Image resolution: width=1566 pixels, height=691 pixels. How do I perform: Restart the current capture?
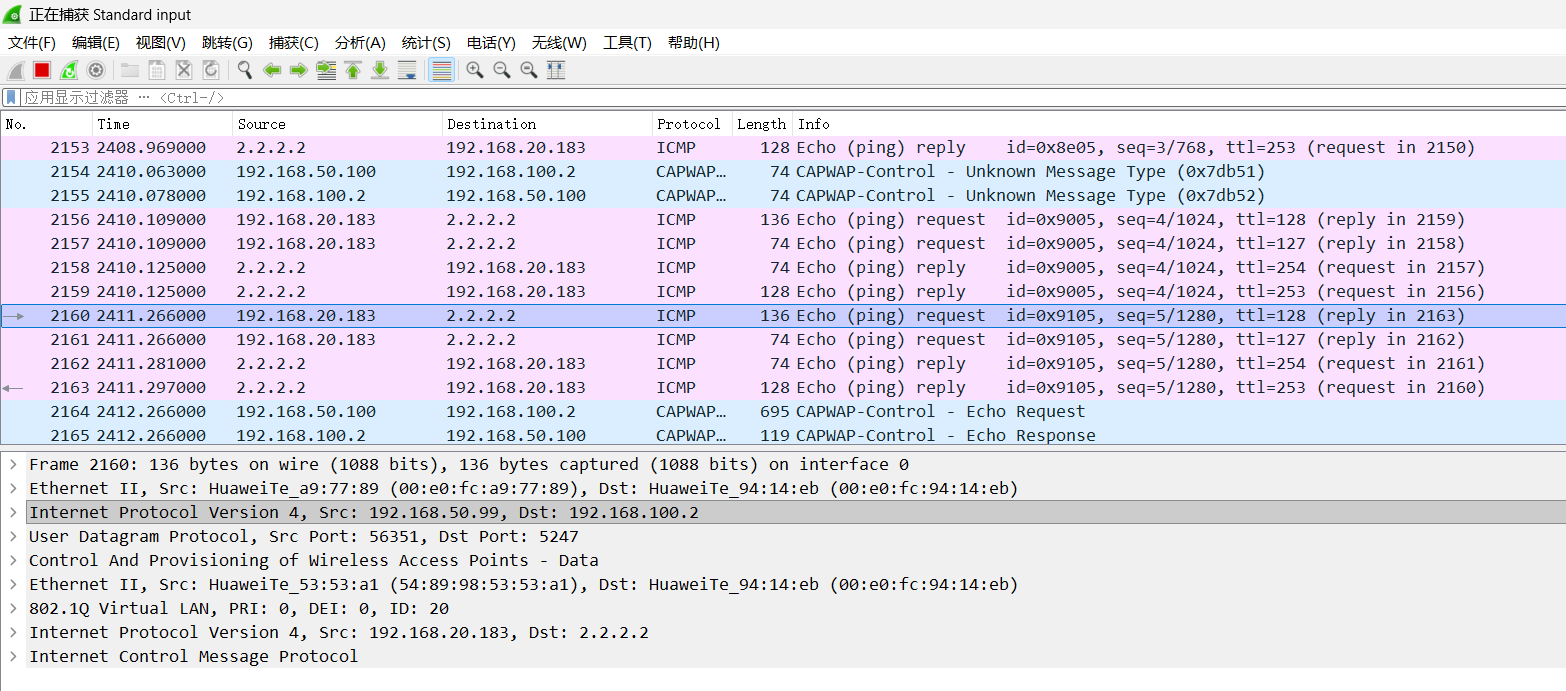[69, 70]
